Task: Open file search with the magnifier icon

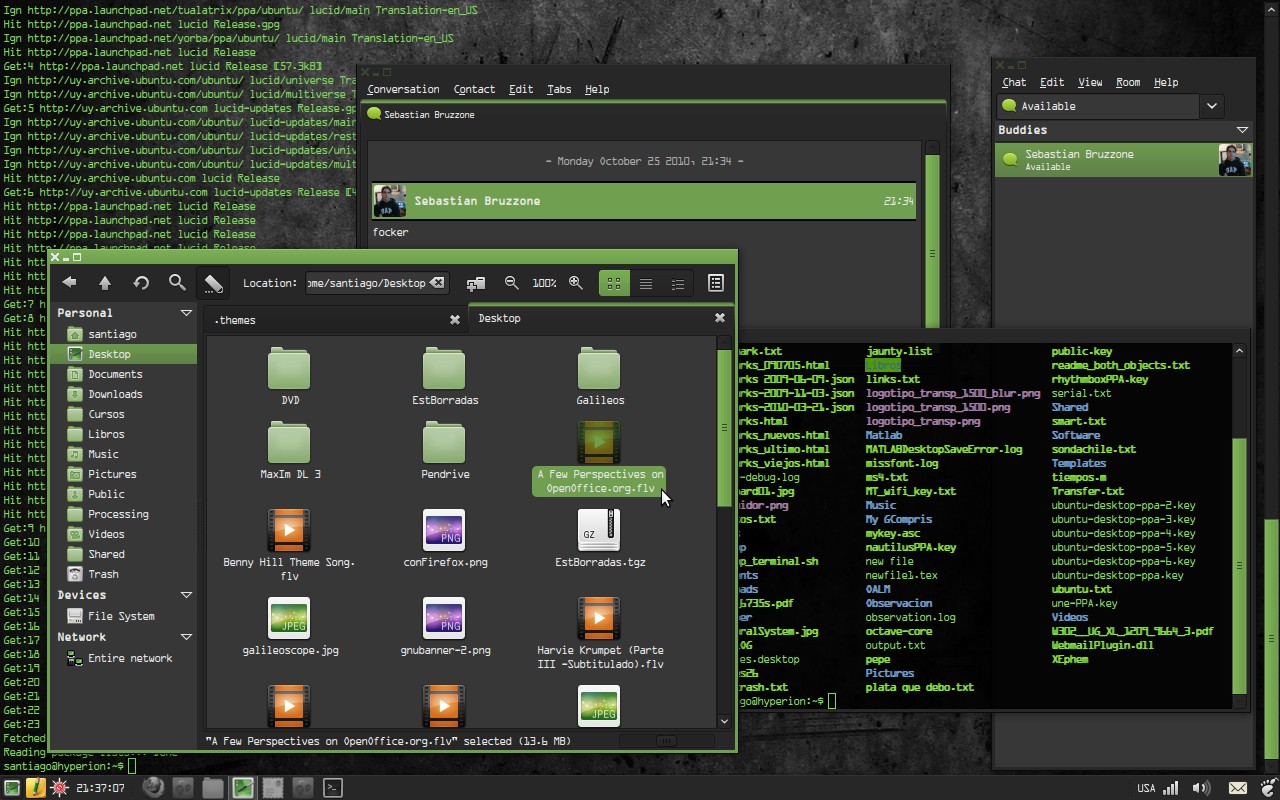Action: [x=177, y=283]
